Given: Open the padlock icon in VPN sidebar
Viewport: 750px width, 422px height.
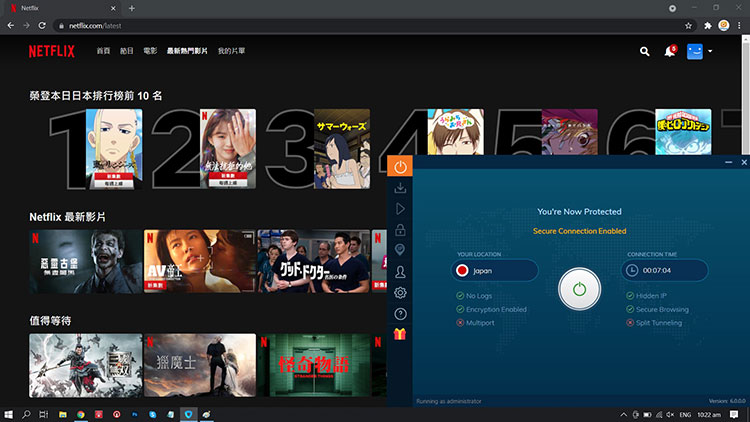Looking at the screenshot, I should 400,230.
